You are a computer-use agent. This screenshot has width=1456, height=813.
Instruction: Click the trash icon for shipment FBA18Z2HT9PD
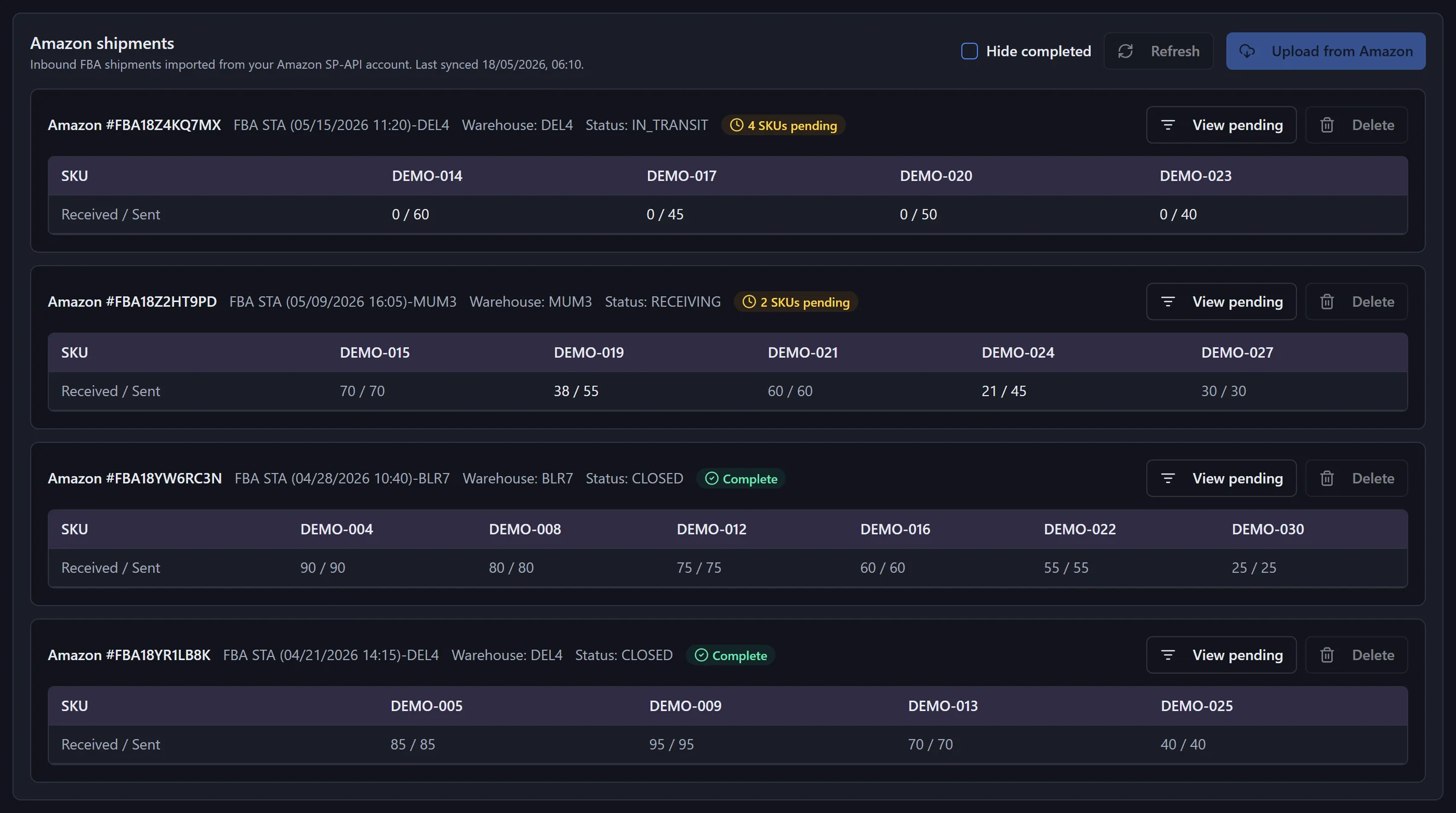[1327, 302]
